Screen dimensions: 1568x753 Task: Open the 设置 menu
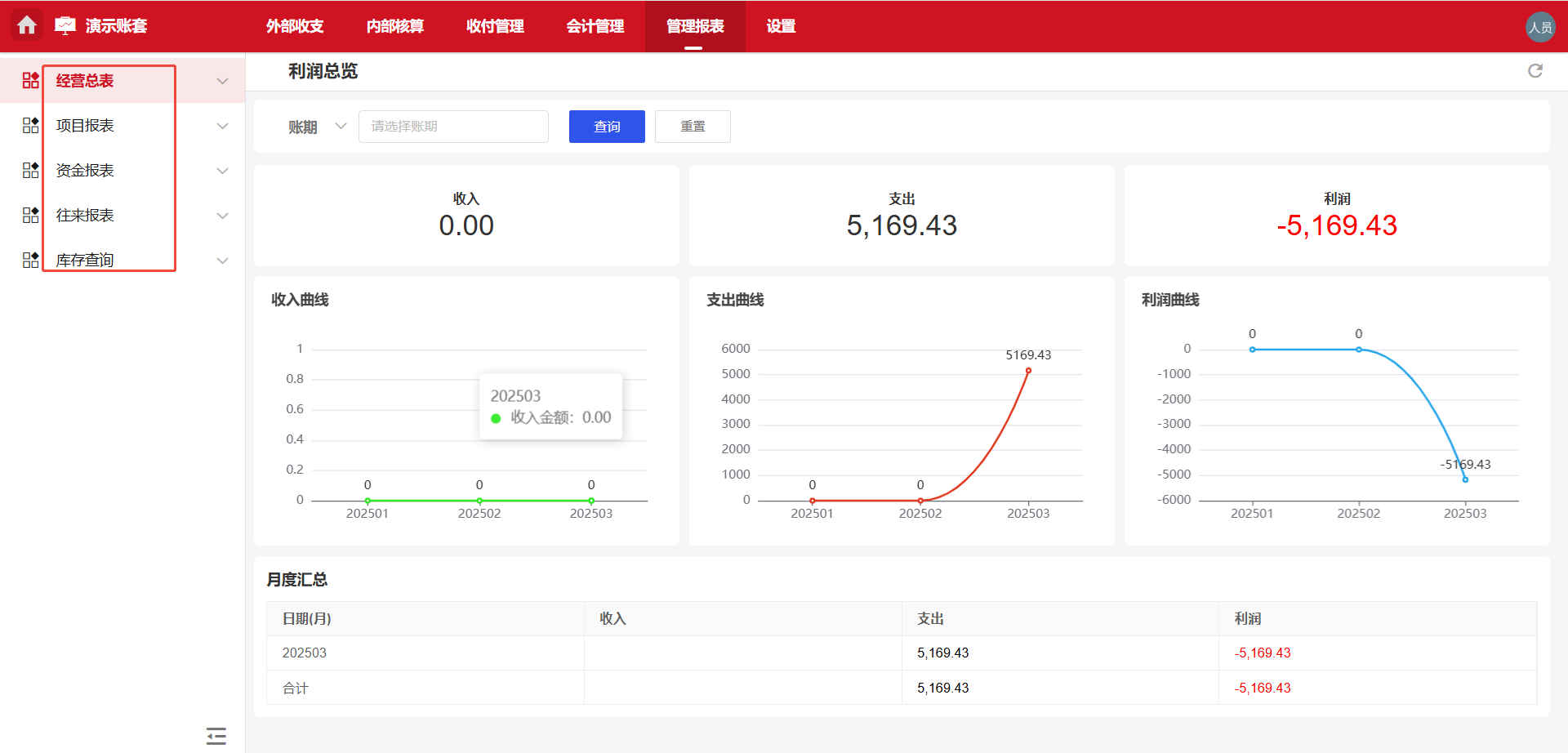(779, 25)
